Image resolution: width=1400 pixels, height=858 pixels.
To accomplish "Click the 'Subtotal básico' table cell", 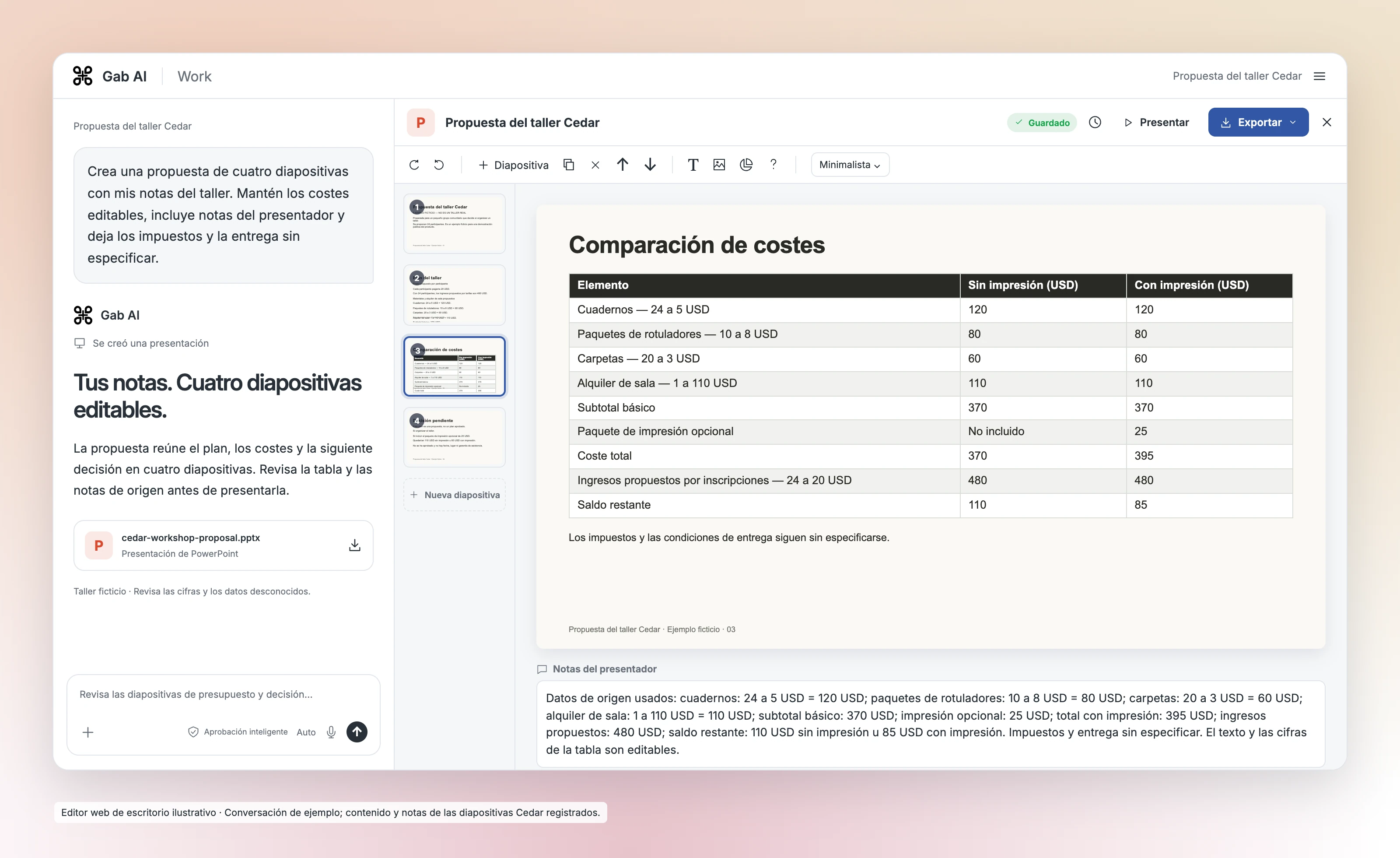I will click(x=764, y=407).
